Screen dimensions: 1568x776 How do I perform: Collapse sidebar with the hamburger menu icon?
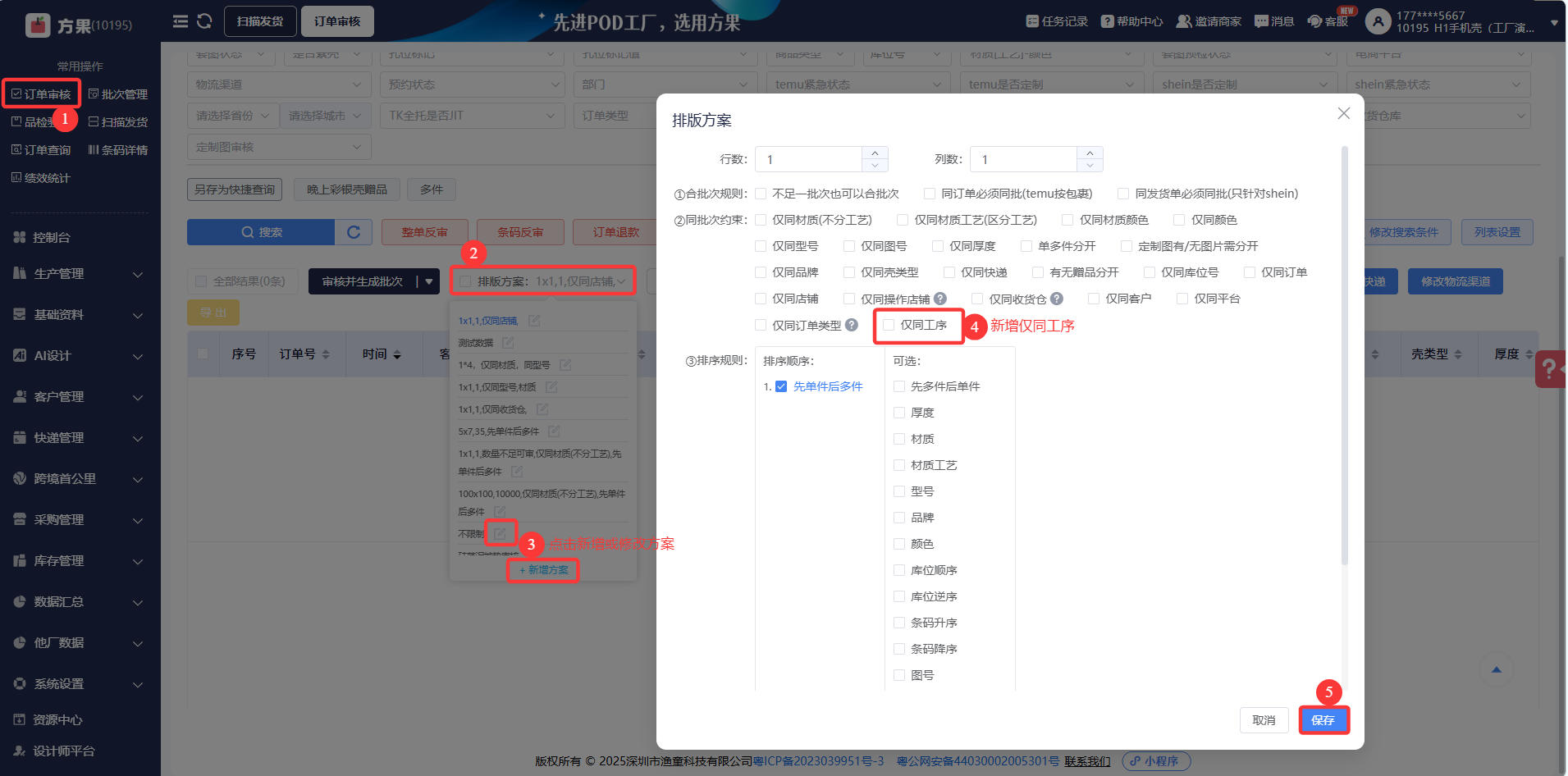[x=181, y=21]
